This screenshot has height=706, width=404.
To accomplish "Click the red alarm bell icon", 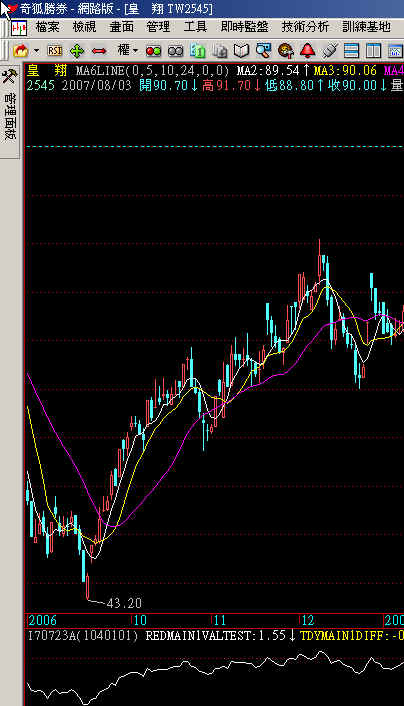I will point(308,51).
